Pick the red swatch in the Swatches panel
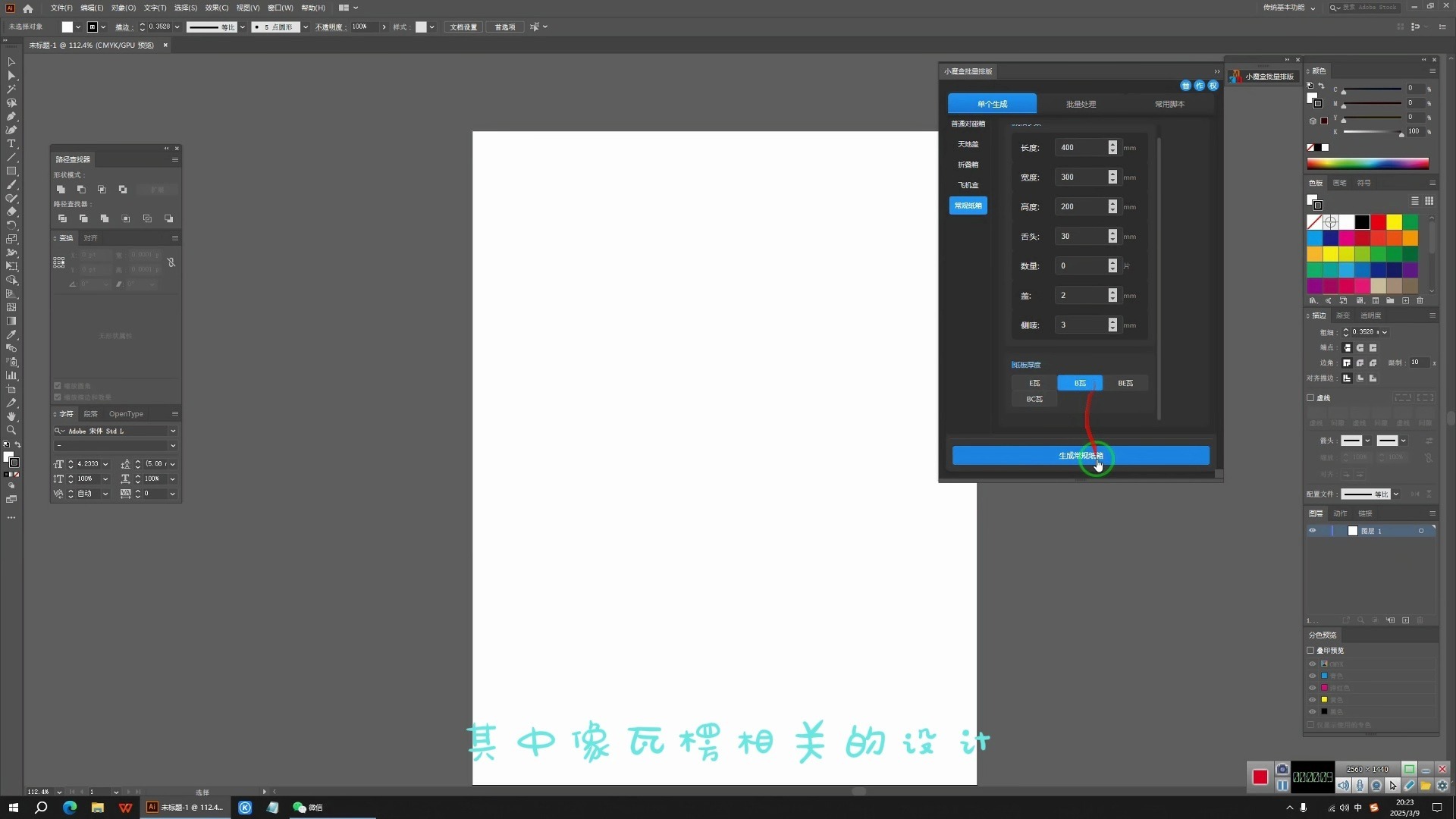This screenshot has height=819, width=1456. pos(1378,222)
